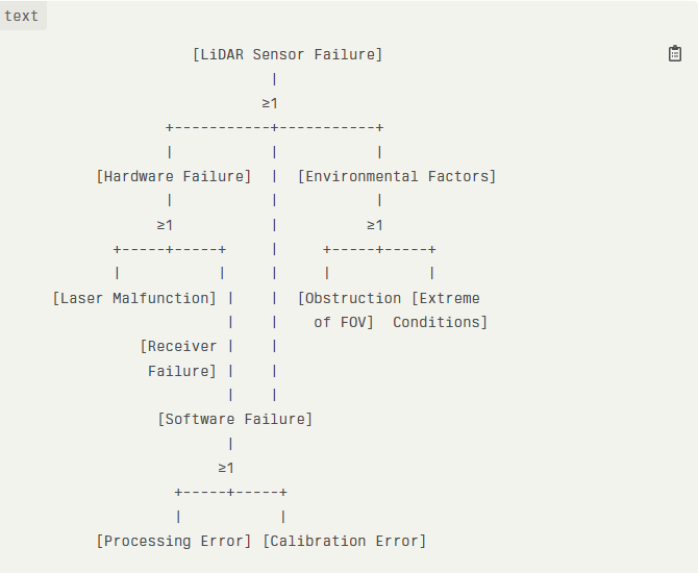Click the ≥1 gate under Environmental Factors
This screenshot has height=573, width=698.
tap(375, 225)
